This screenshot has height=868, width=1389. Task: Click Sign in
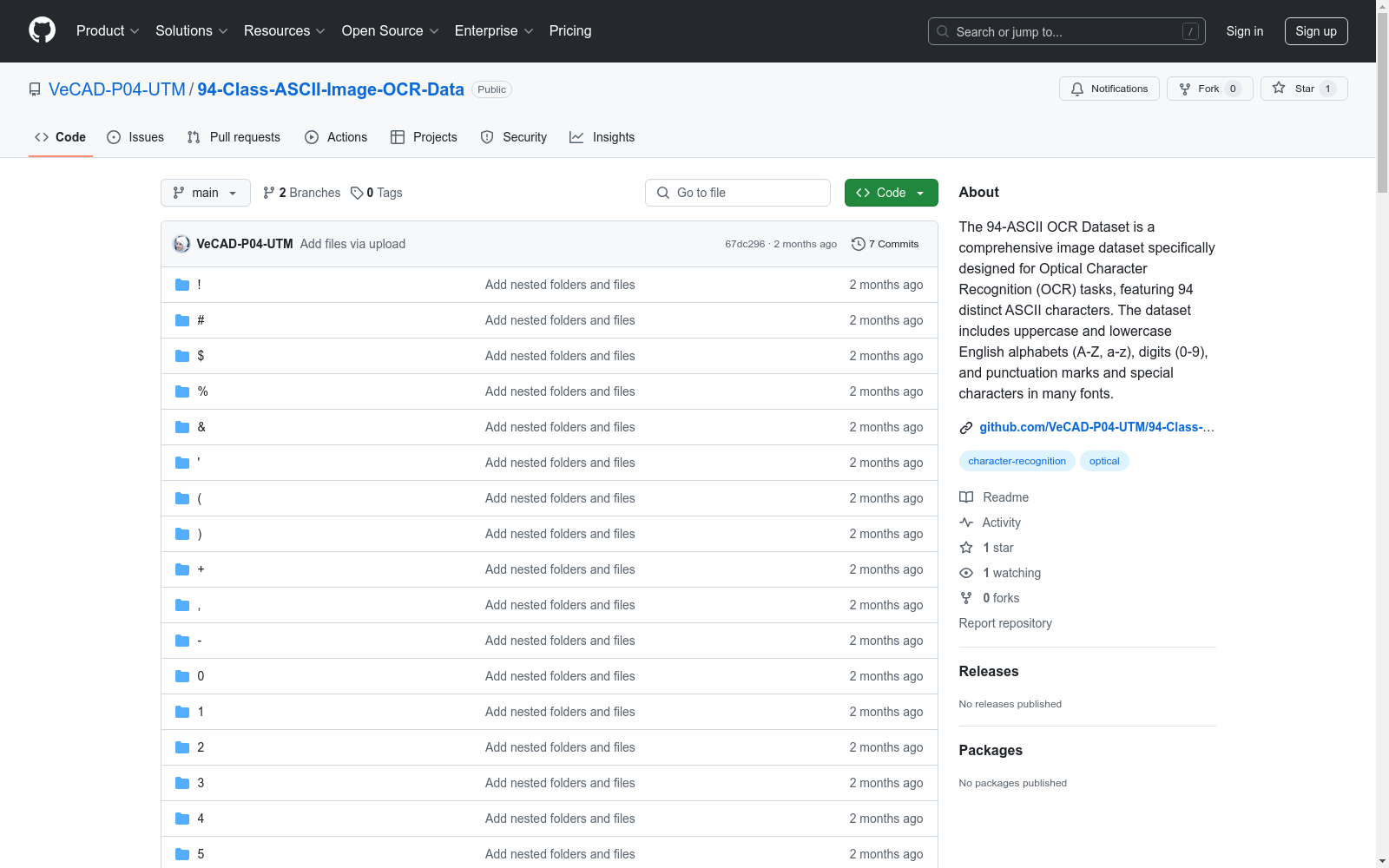(1244, 31)
